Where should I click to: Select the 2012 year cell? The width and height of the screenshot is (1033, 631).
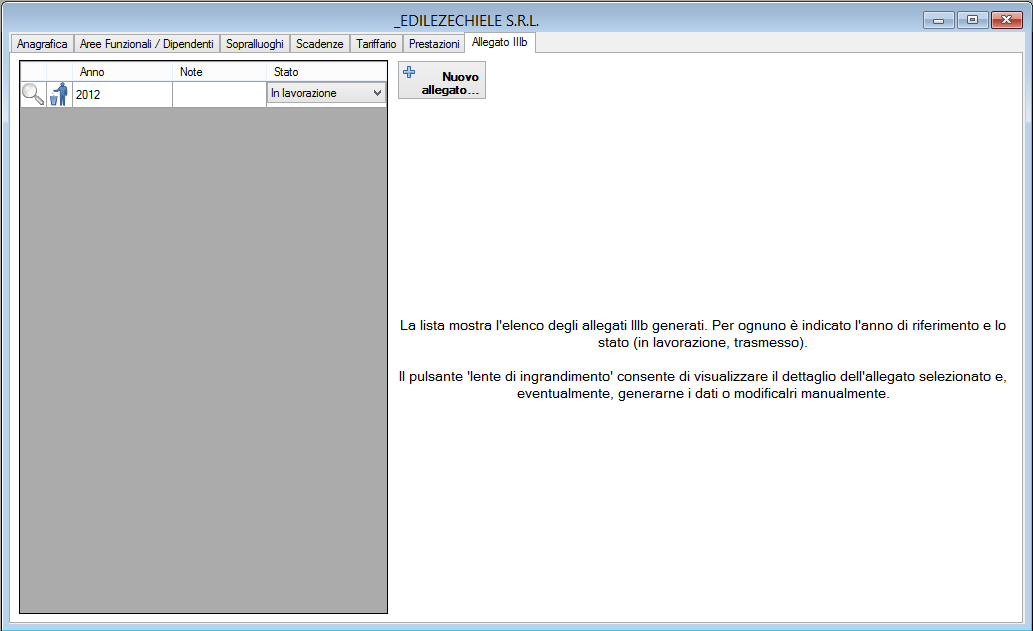(123, 94)
